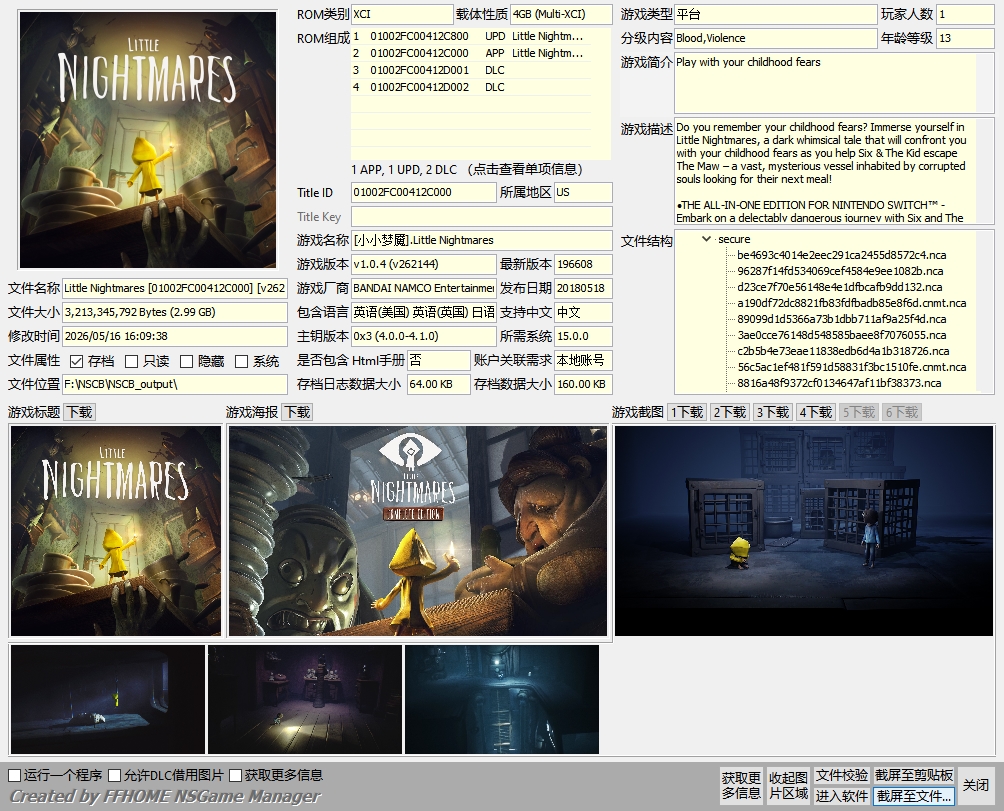
Task: Select a190df72dc8821fb83fdfbadb85e8f6d.cnmt.nca file
Action: (852, 303)
